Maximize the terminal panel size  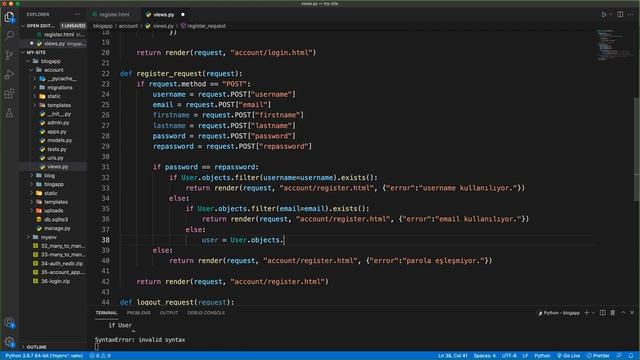coord(623,313)
